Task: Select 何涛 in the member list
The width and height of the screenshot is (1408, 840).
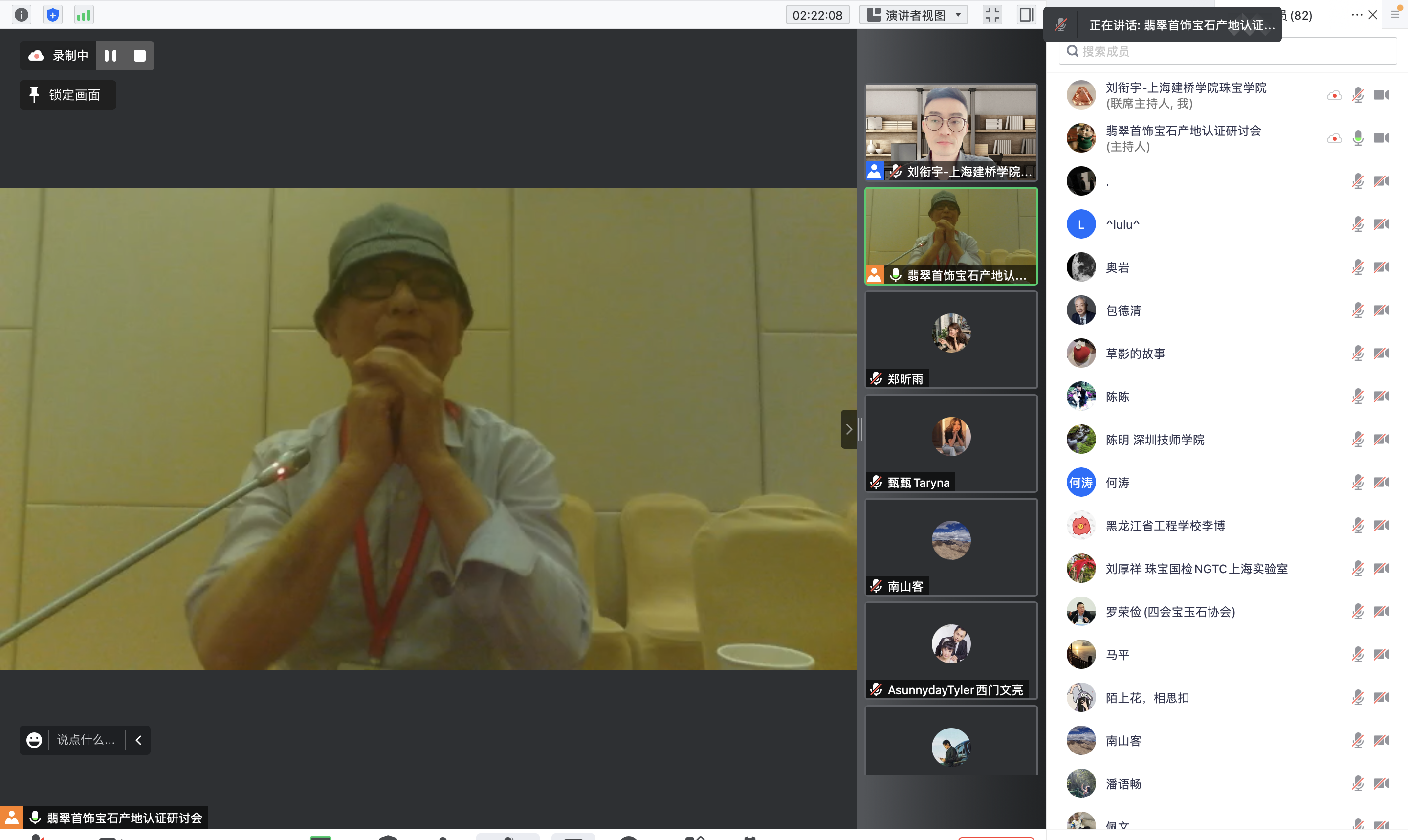Action: pos(1117,483)
